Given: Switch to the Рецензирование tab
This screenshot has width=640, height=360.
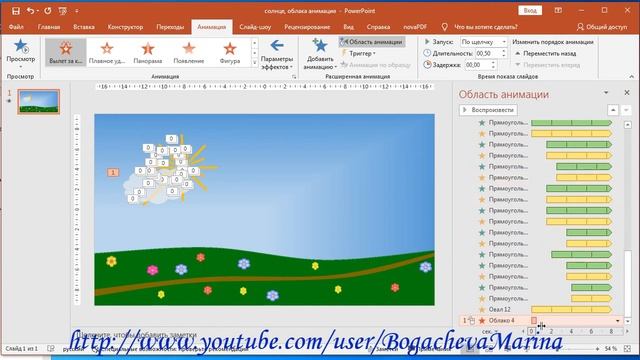Looking at the screenshot, I should tap(307, 27).
